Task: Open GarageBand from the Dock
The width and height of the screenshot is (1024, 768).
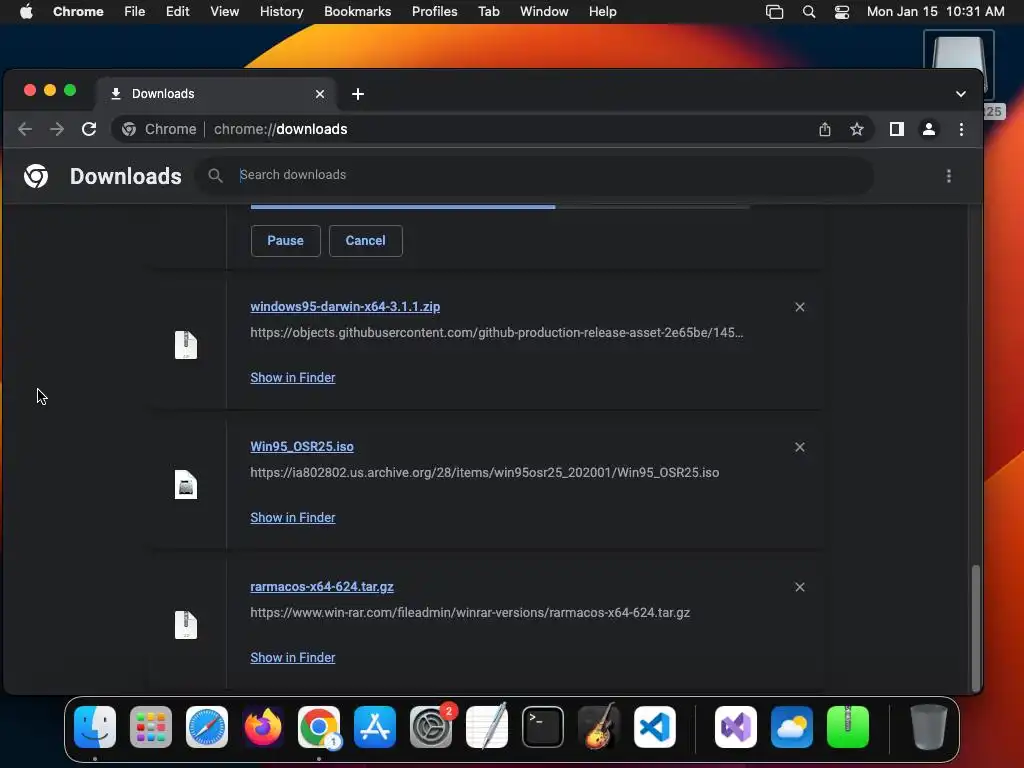Action: [x=599, y=727]
